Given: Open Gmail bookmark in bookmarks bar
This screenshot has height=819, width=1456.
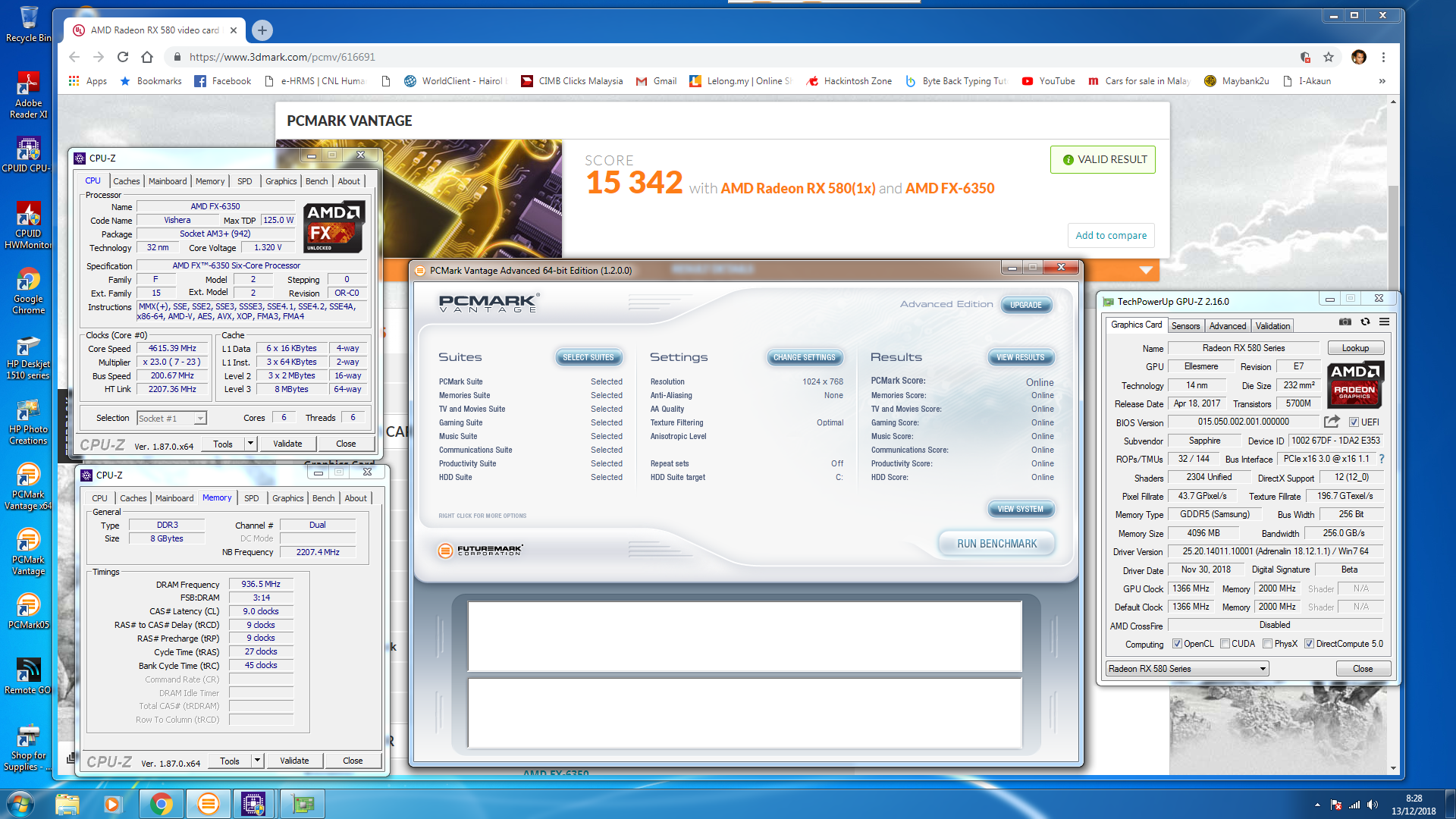Looking at the screenshot, I should click(x=656, y=81).
